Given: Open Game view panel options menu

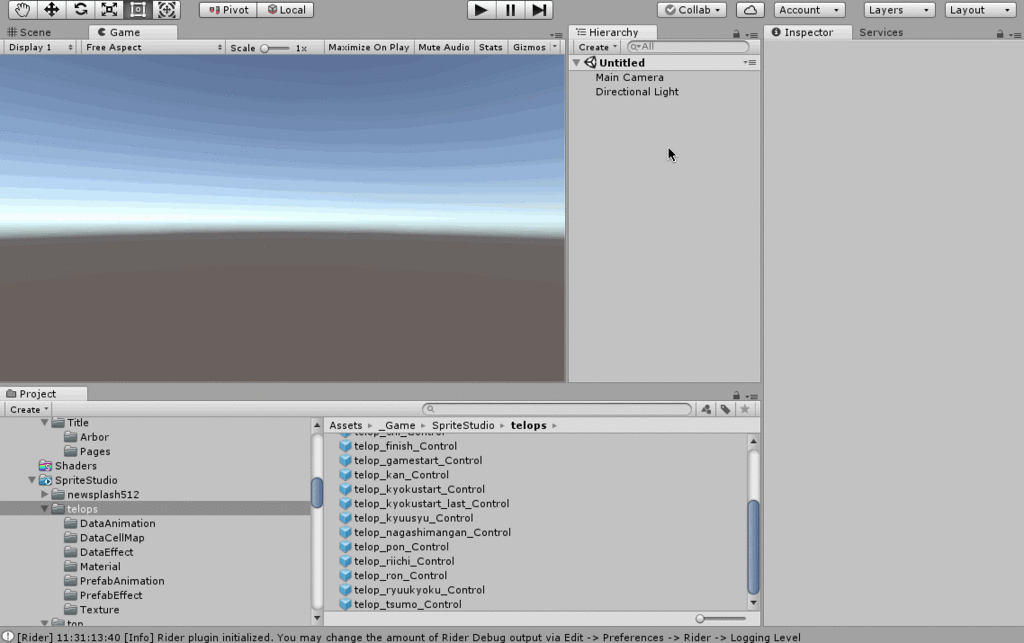Looking at the screenshot, I should [x=556, y=35].
